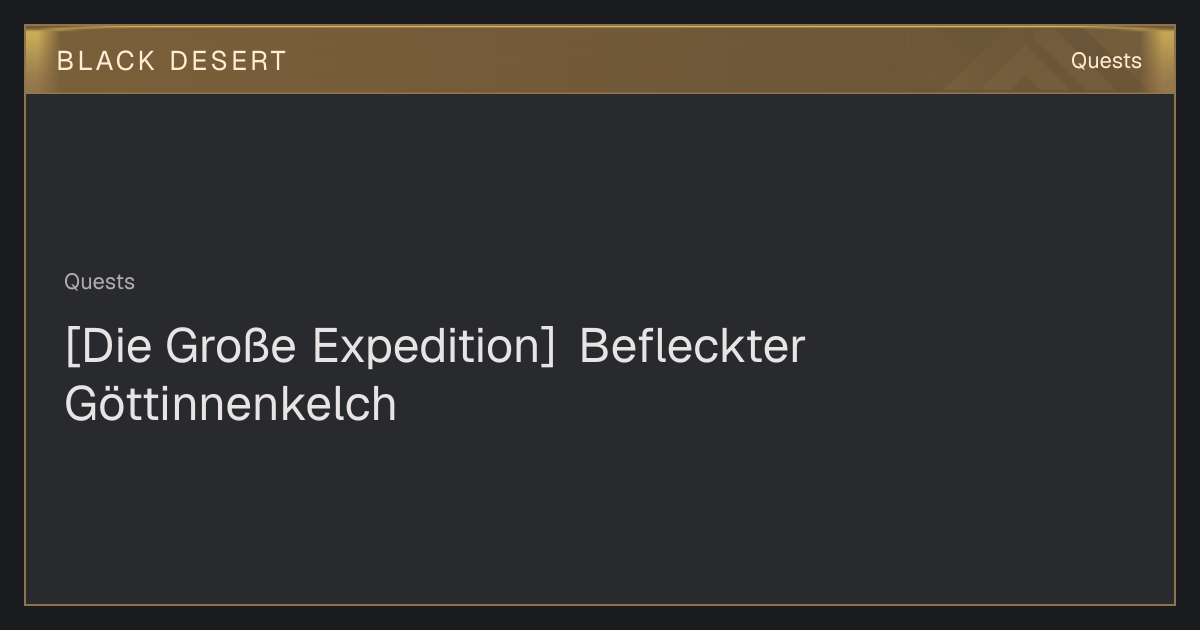This screenshot has height=630, width=1200.
Task: Click the thin gold border at the card bottom
Action: (x=600, y=604)
